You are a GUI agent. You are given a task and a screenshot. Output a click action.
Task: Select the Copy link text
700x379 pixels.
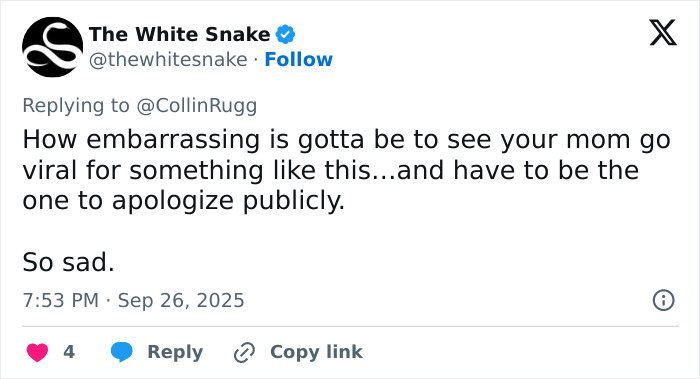click(316, 352)
